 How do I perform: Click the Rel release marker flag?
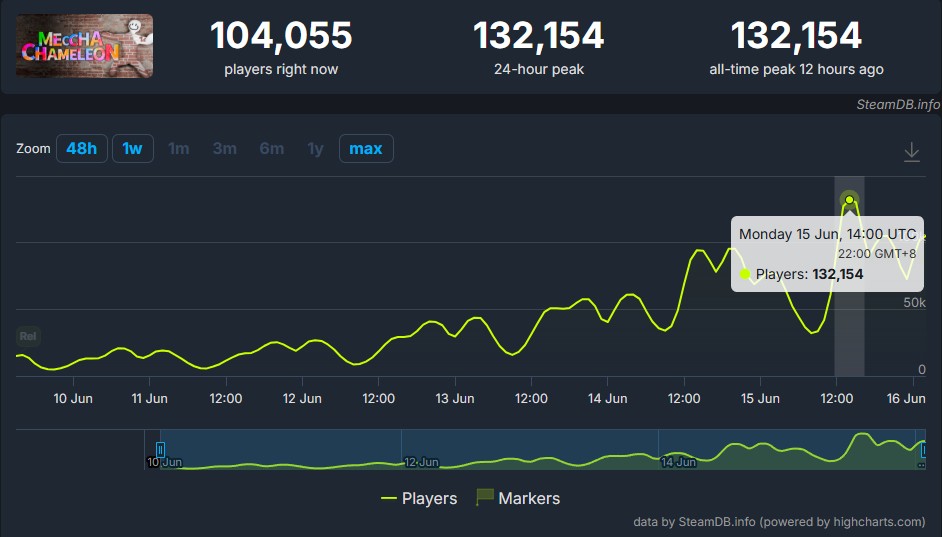point(28,336)
